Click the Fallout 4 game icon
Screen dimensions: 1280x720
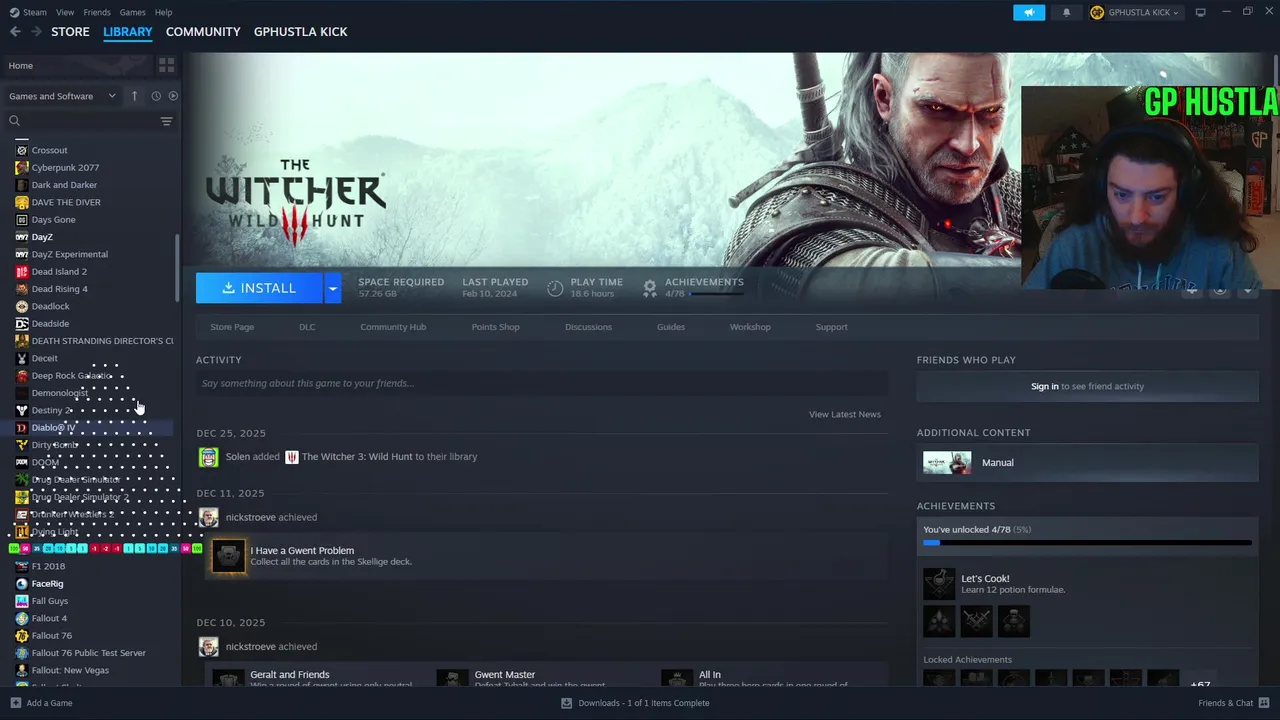22,618
